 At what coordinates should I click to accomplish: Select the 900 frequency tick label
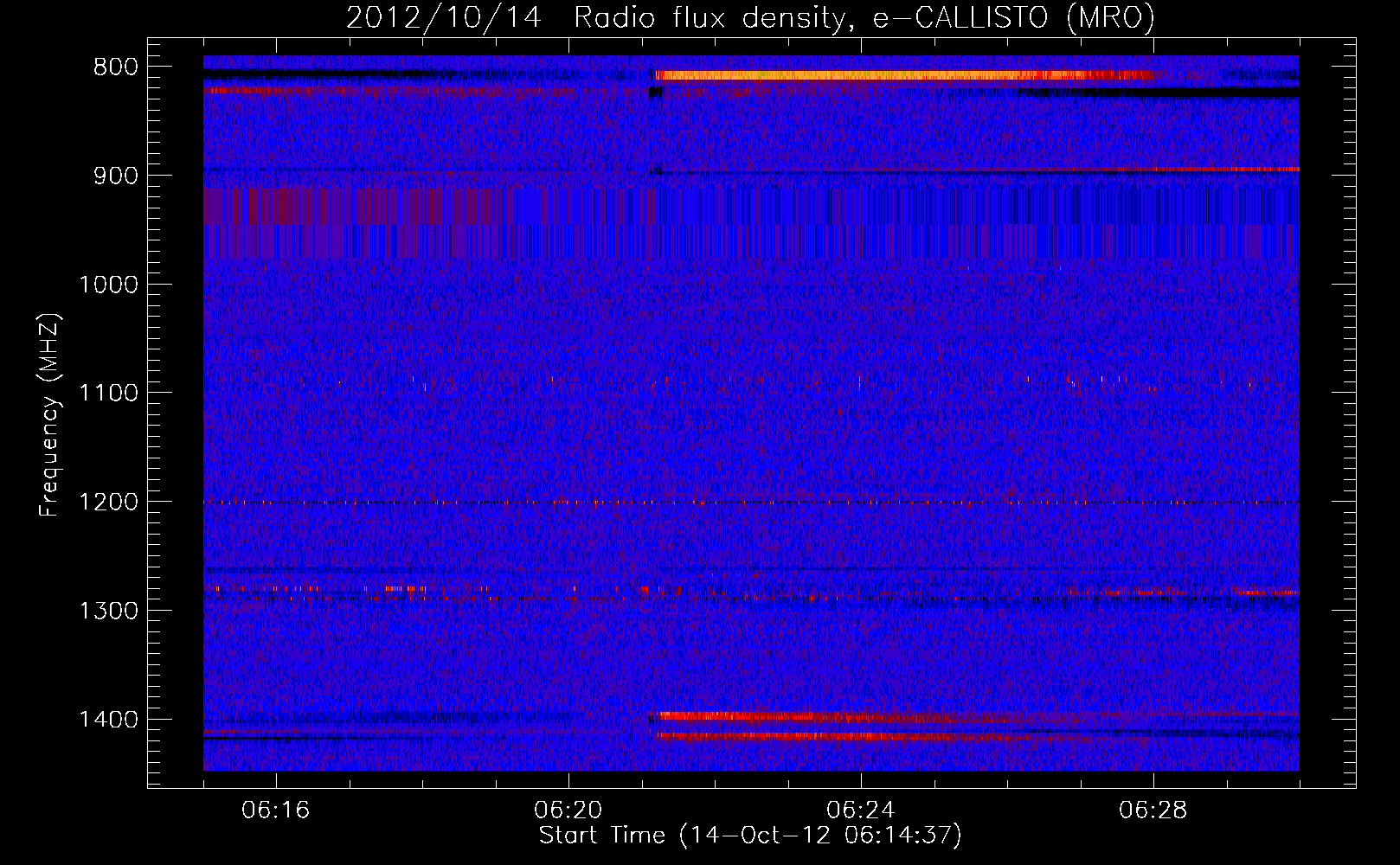tap(115, 176)
